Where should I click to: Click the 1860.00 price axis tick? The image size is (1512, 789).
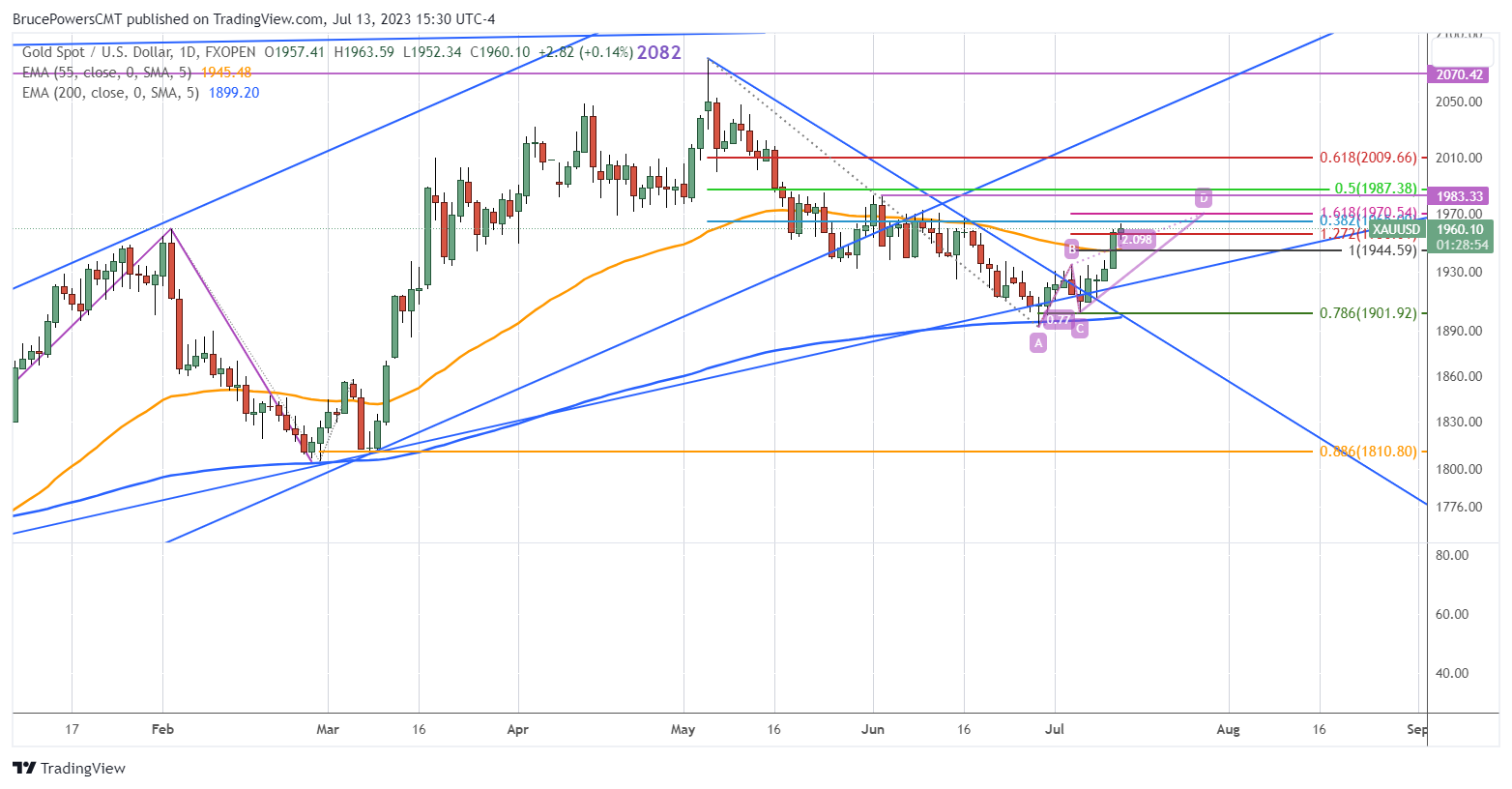point(1459,376)
